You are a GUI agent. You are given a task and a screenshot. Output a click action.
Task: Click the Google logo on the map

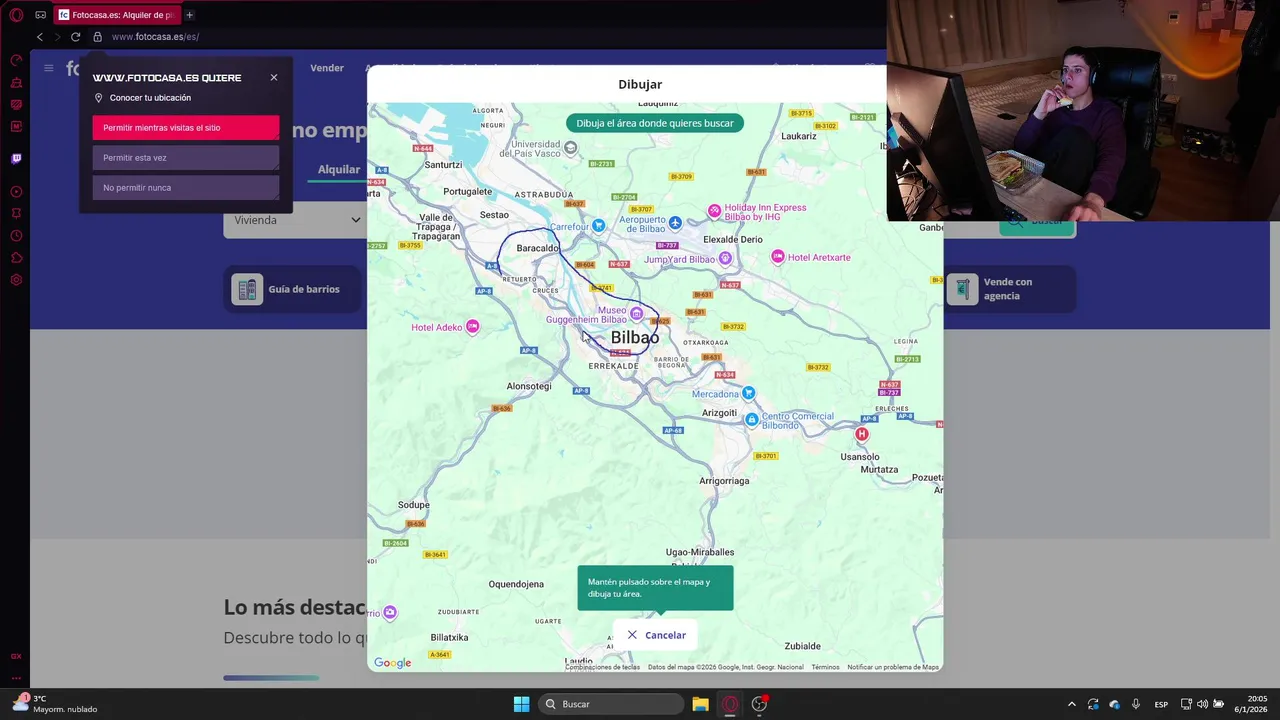tap(392, 663)
